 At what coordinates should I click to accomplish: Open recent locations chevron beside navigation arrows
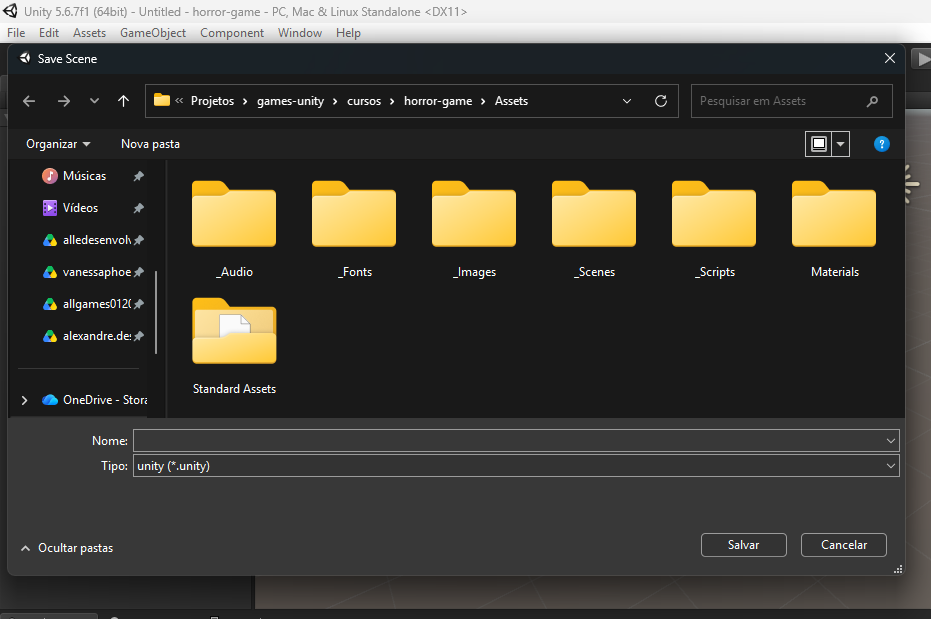coord(94,101)
